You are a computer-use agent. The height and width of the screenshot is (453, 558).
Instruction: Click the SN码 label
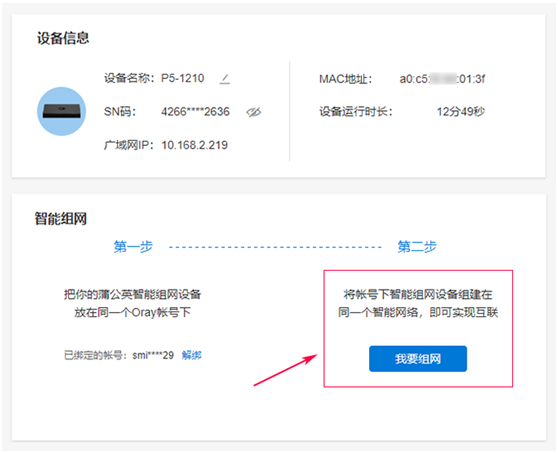(120, 112)
